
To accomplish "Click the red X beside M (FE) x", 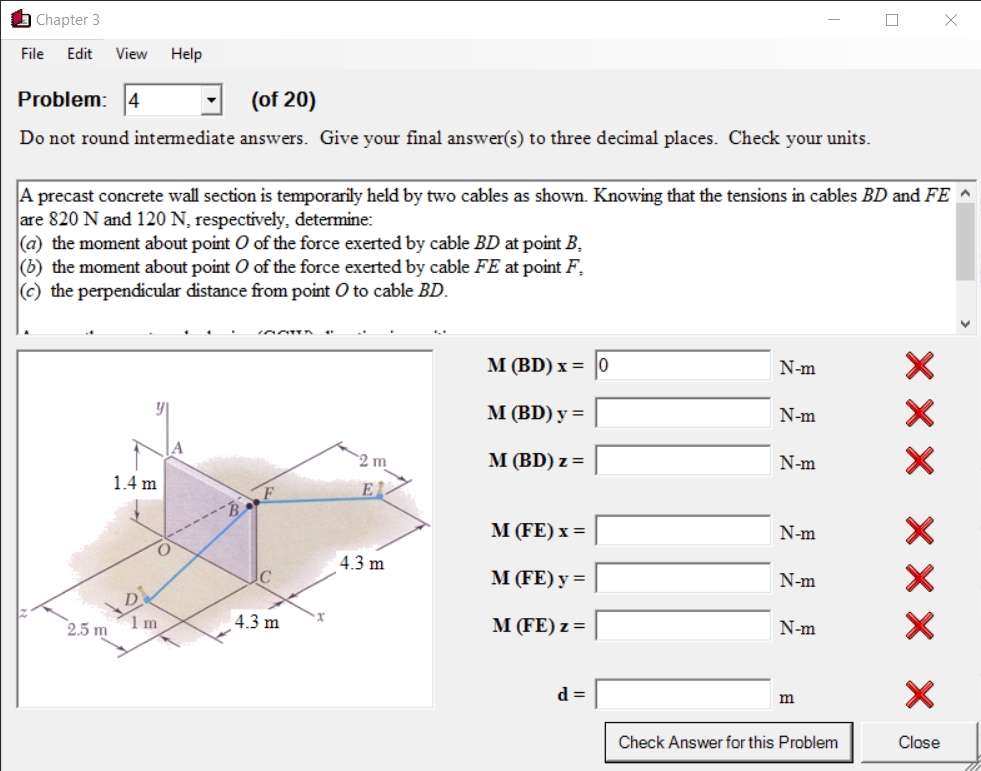I will coord(919,531).
